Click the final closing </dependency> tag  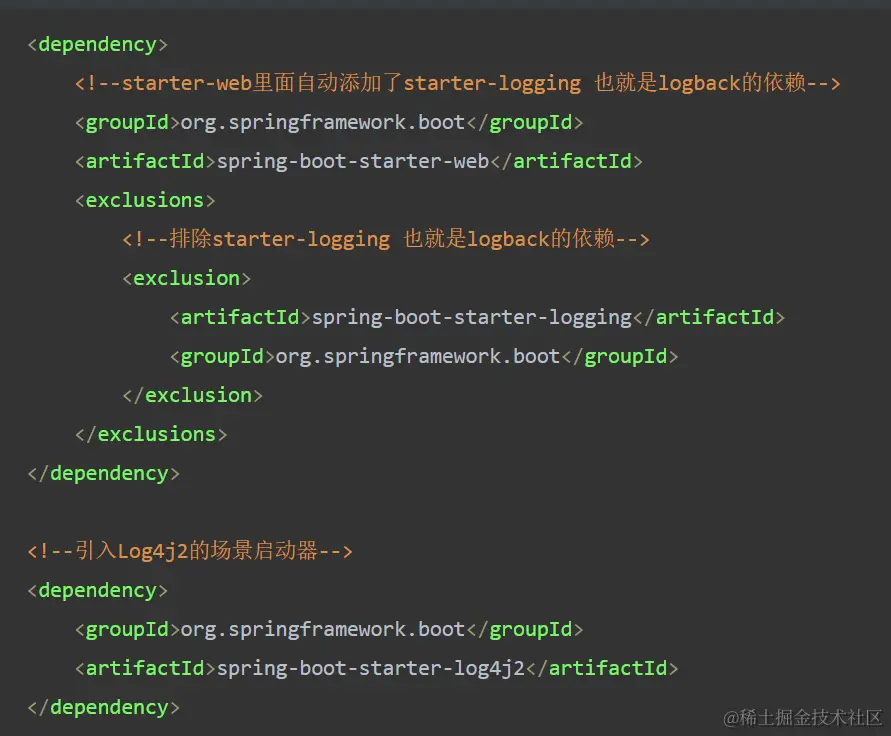103,708
